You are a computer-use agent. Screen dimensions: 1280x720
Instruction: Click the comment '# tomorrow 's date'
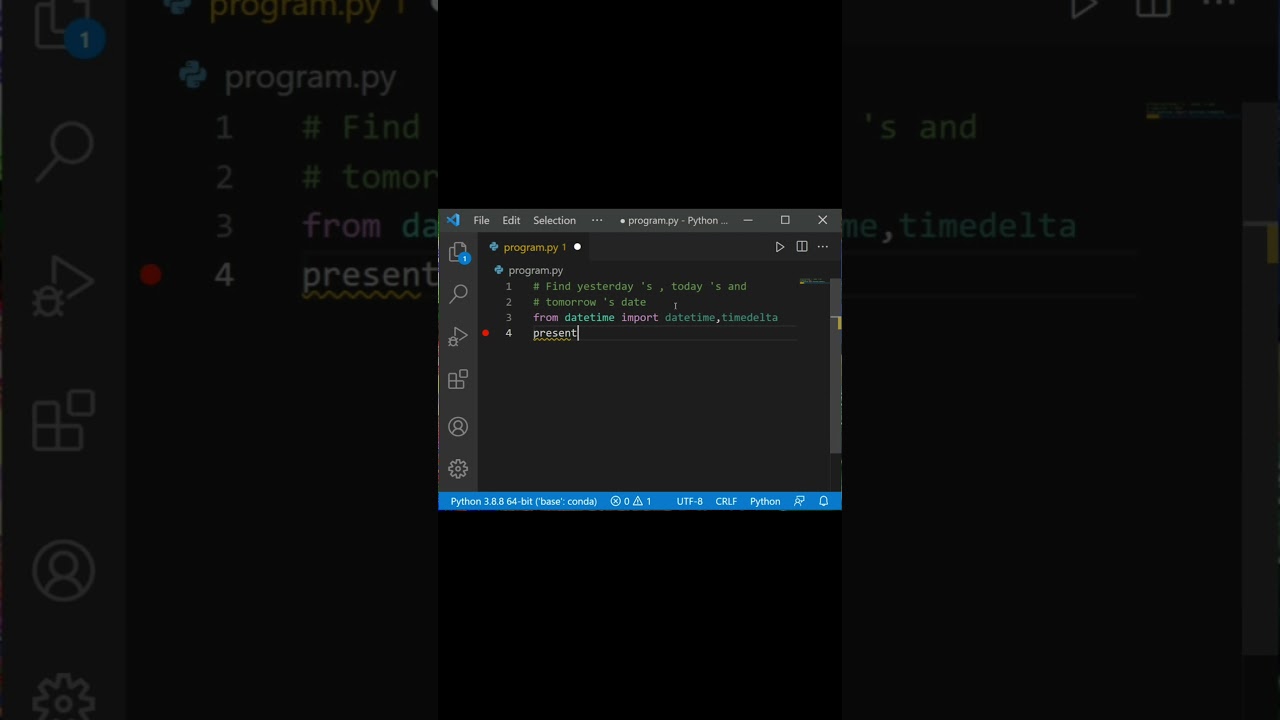589,302
